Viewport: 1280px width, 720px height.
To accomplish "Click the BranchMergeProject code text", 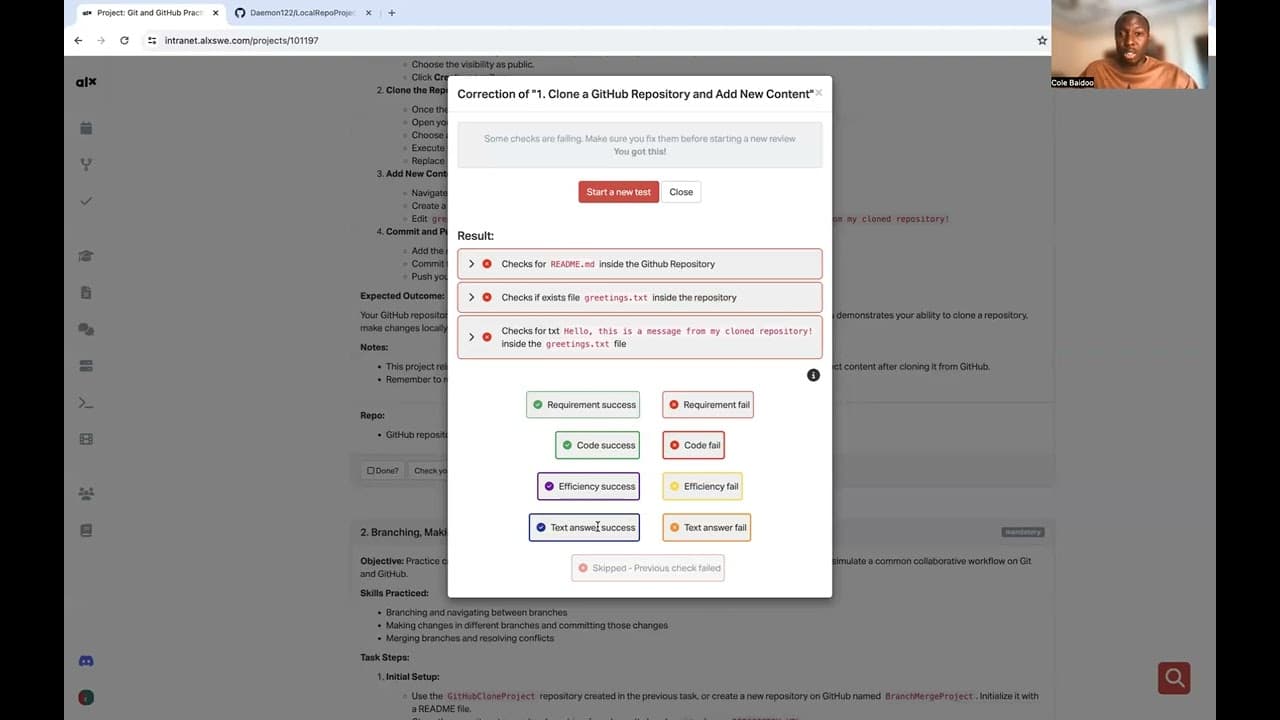I will [x=931, y=696].
